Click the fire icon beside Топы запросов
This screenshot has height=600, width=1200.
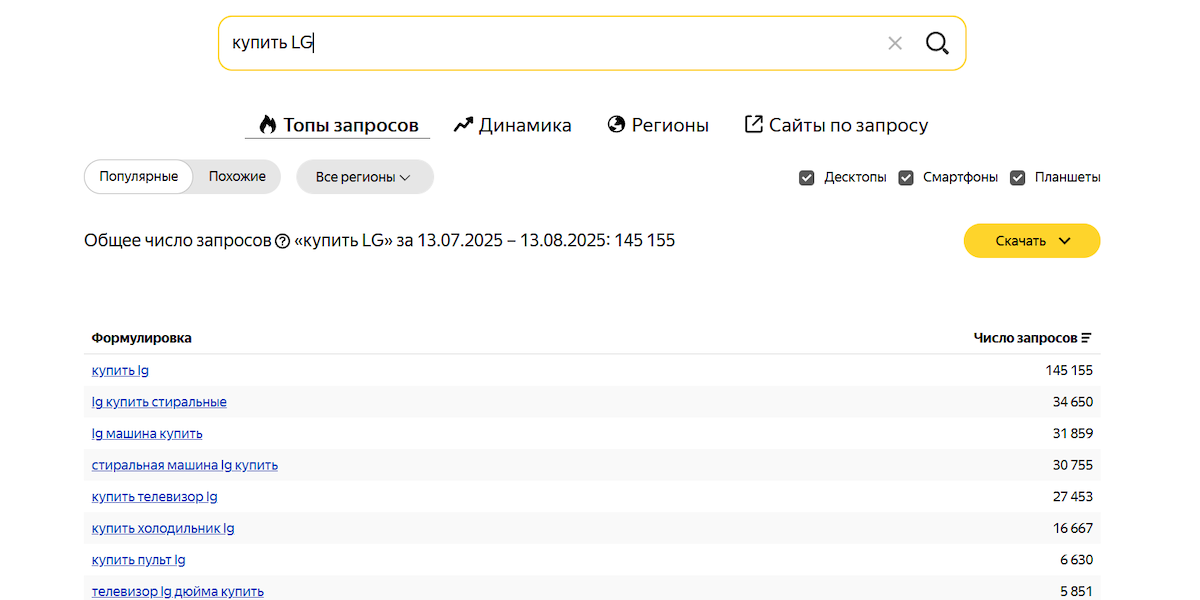pyautogui.click(x=265, y=124)
